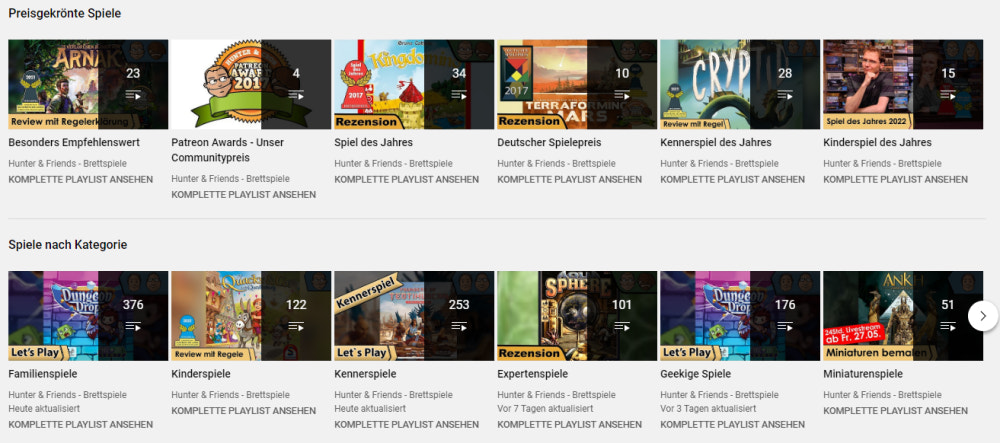1000x443 pixels.
Task: Show next playlists with right arrow
Action: (x=983, y=316)
